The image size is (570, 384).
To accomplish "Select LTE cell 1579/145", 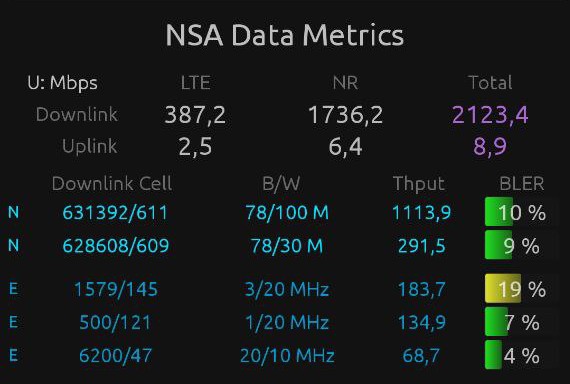I will click(x=116, y=289).
